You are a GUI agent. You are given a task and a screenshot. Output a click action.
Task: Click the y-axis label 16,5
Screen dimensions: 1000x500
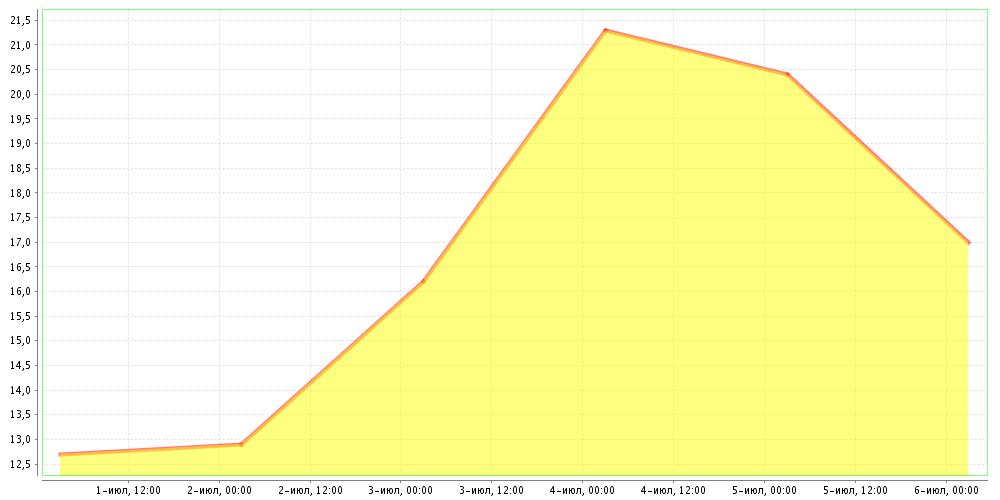21,267
